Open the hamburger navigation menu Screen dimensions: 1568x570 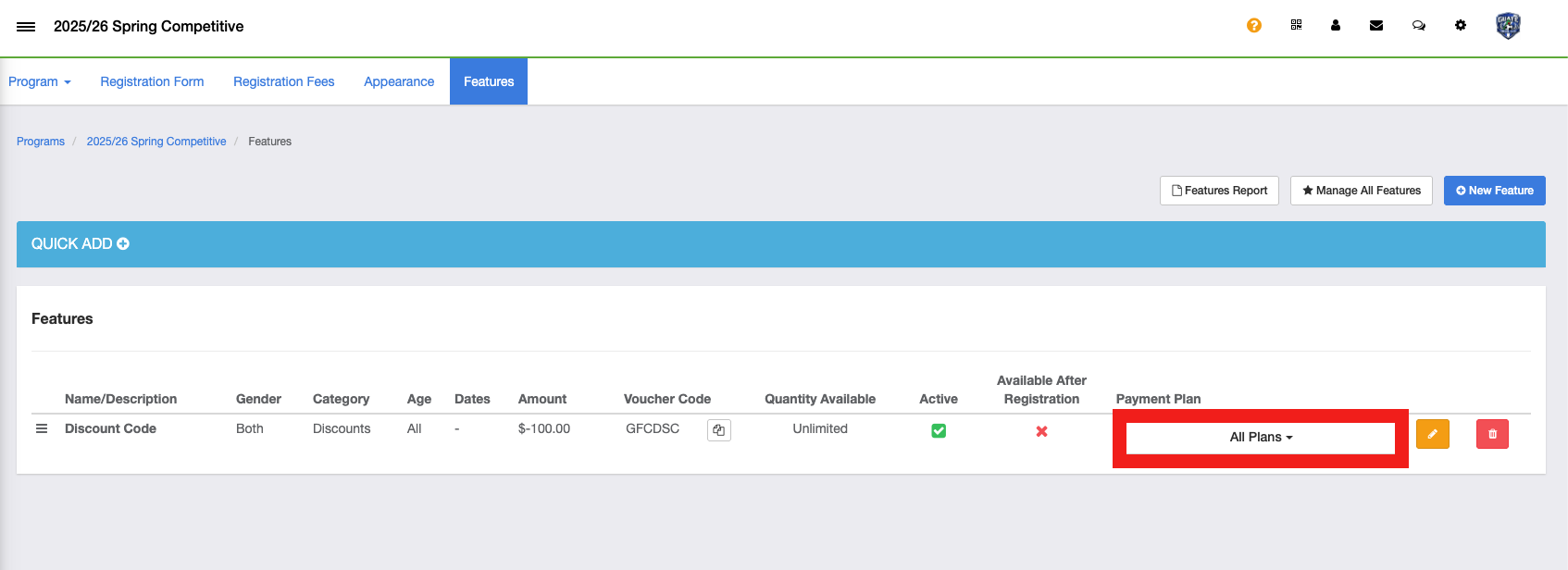[26, 27]
